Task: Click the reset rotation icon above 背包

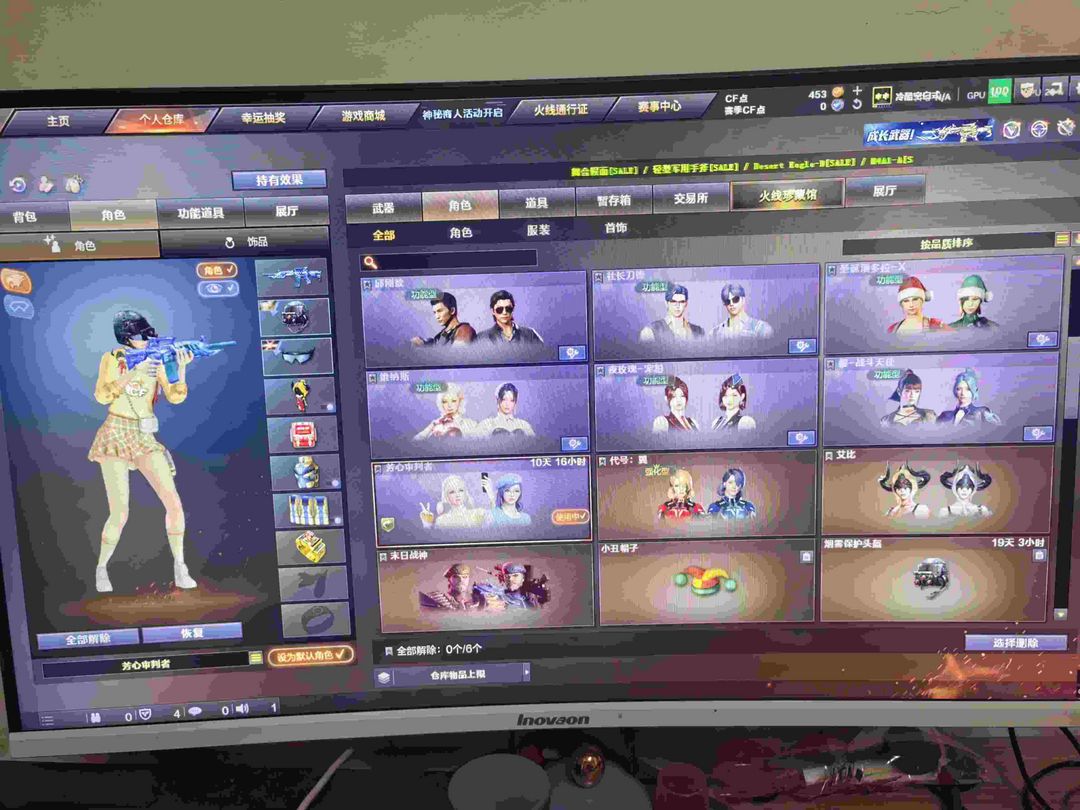Action: tap(19, 185)
